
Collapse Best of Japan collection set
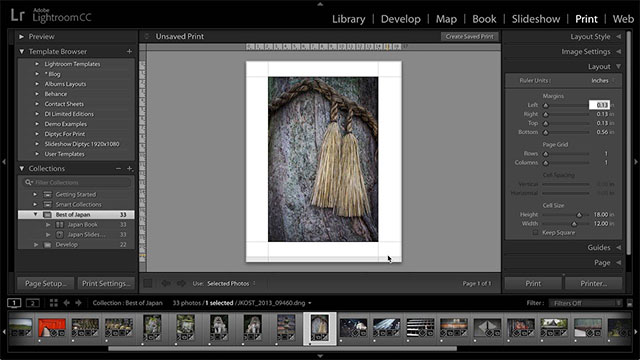36,215
